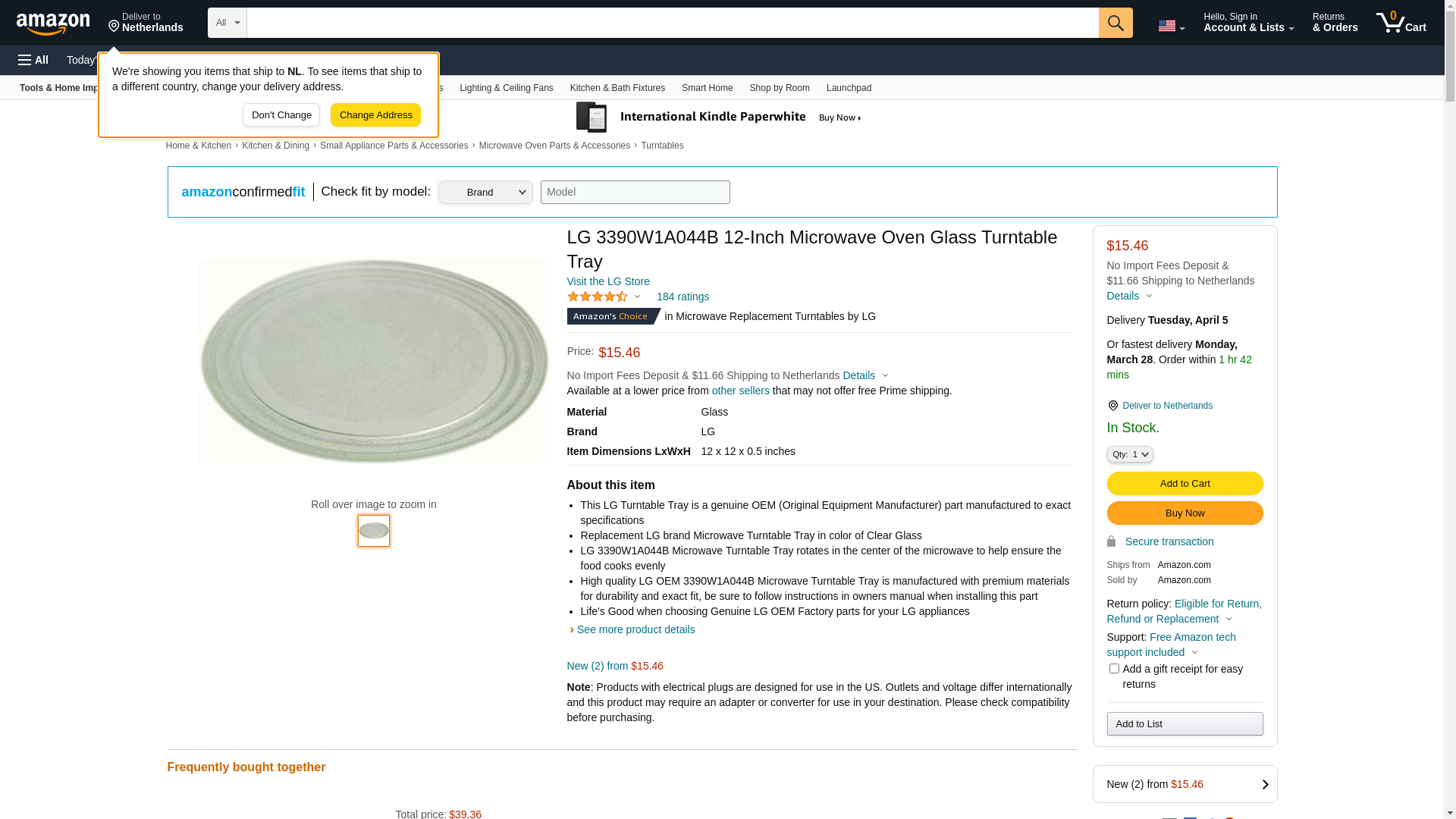Viewport: 1456px width, 819px height.
Task: Click the search magnifier button
Action: (1115, 23)
